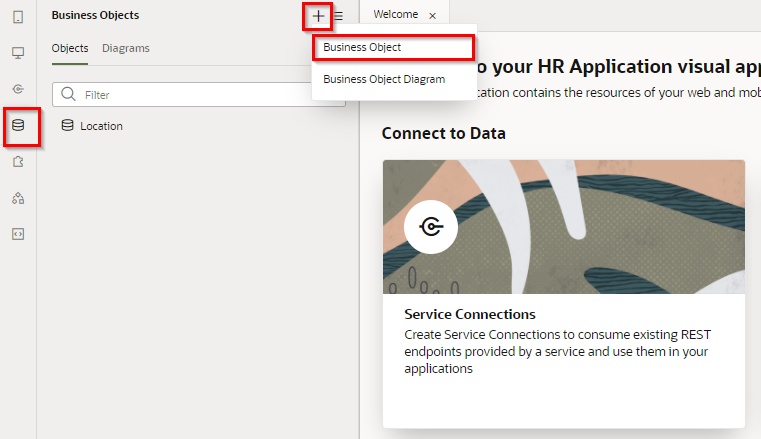This screenshot has height=439, width=761.
Task: Click the Filter search field
Action: pyautogui.click(x=210, y=95)
